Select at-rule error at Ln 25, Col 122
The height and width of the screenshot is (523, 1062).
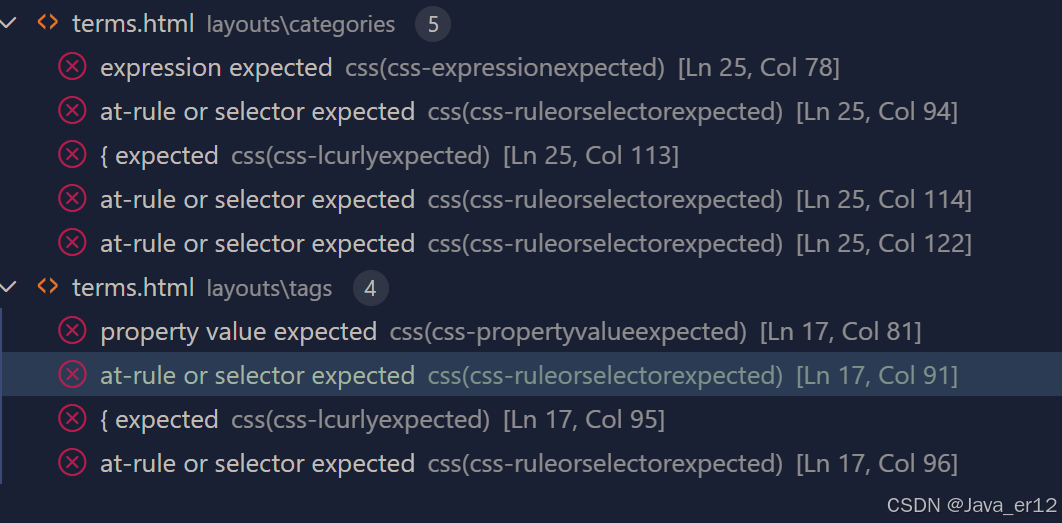[257, 244]
